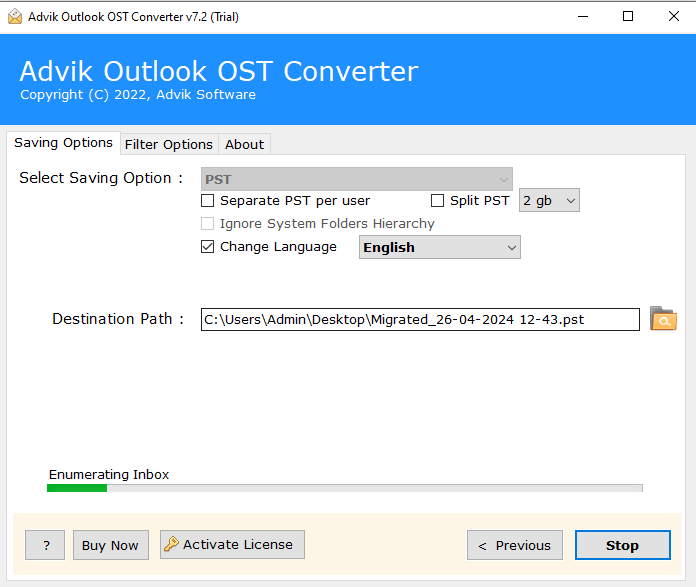Click the key icon on Activate License
The width and height of the screenshot is (696, 587).
pyautogui.click(x=171, y=544)
